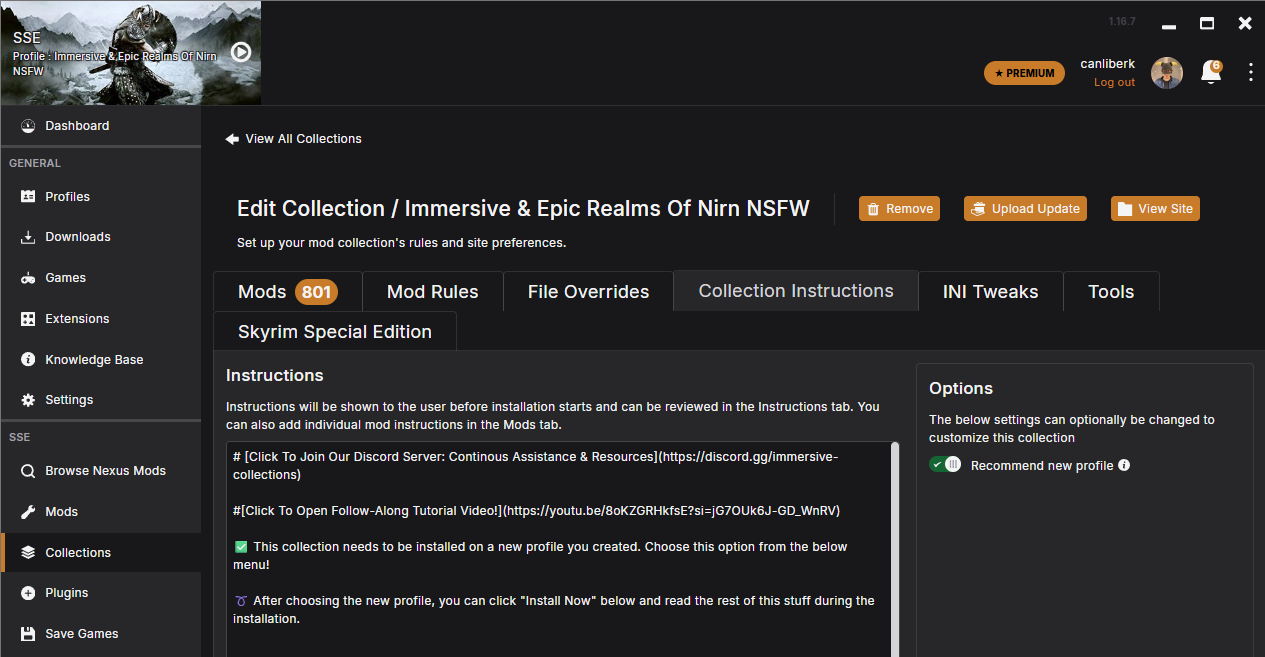Viewport: 1265px width, 657px height.
Task: Open the Extensions panel
Action: [79, 318]
